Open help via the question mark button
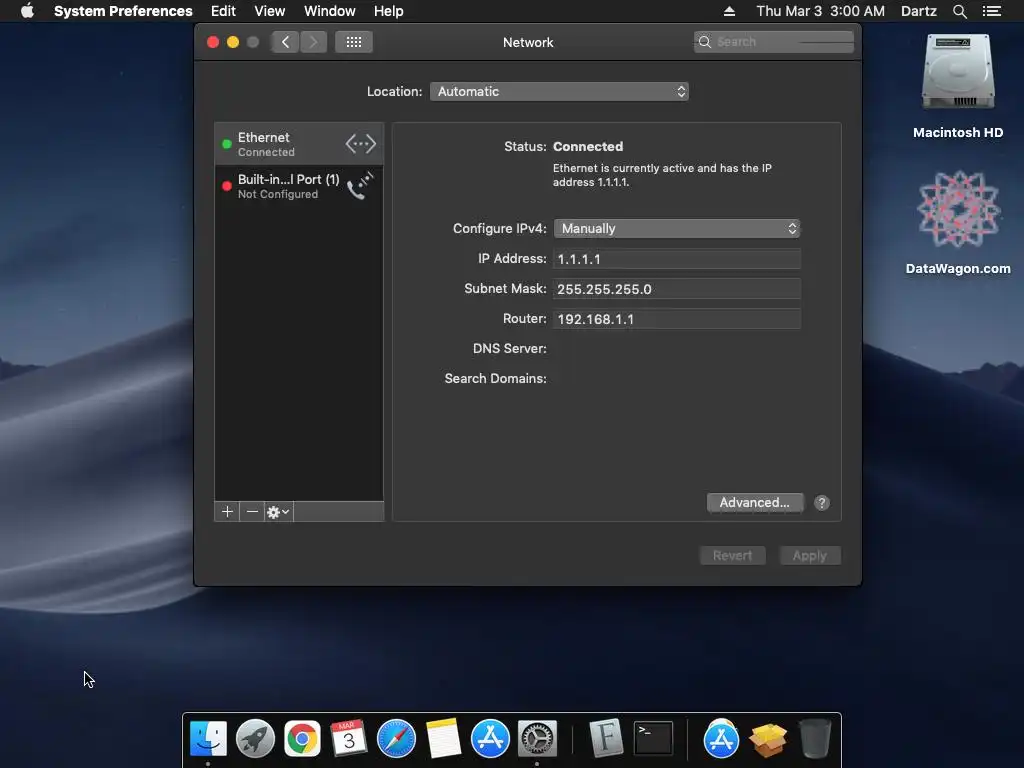The image size is (1024, 768). [822, 503]
